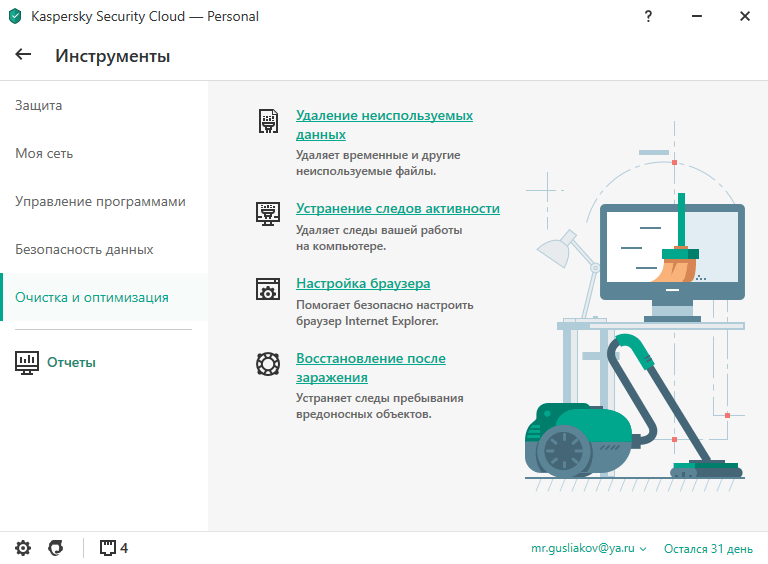Click the unused data cleanup icon
The width and height of the screenshot is (768, 564).
pos(268,121)
